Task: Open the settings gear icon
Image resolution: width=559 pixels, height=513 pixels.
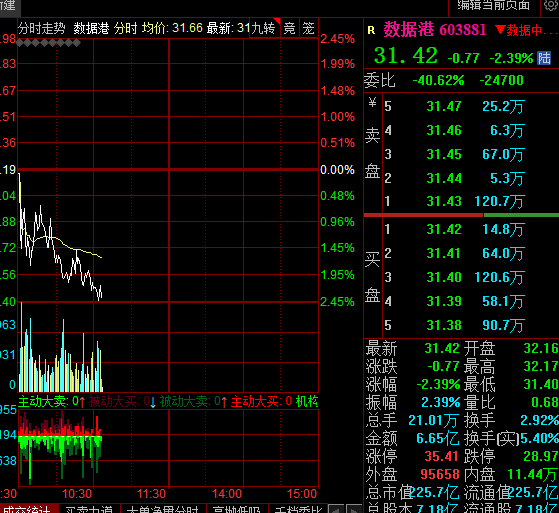Action: 551,6
